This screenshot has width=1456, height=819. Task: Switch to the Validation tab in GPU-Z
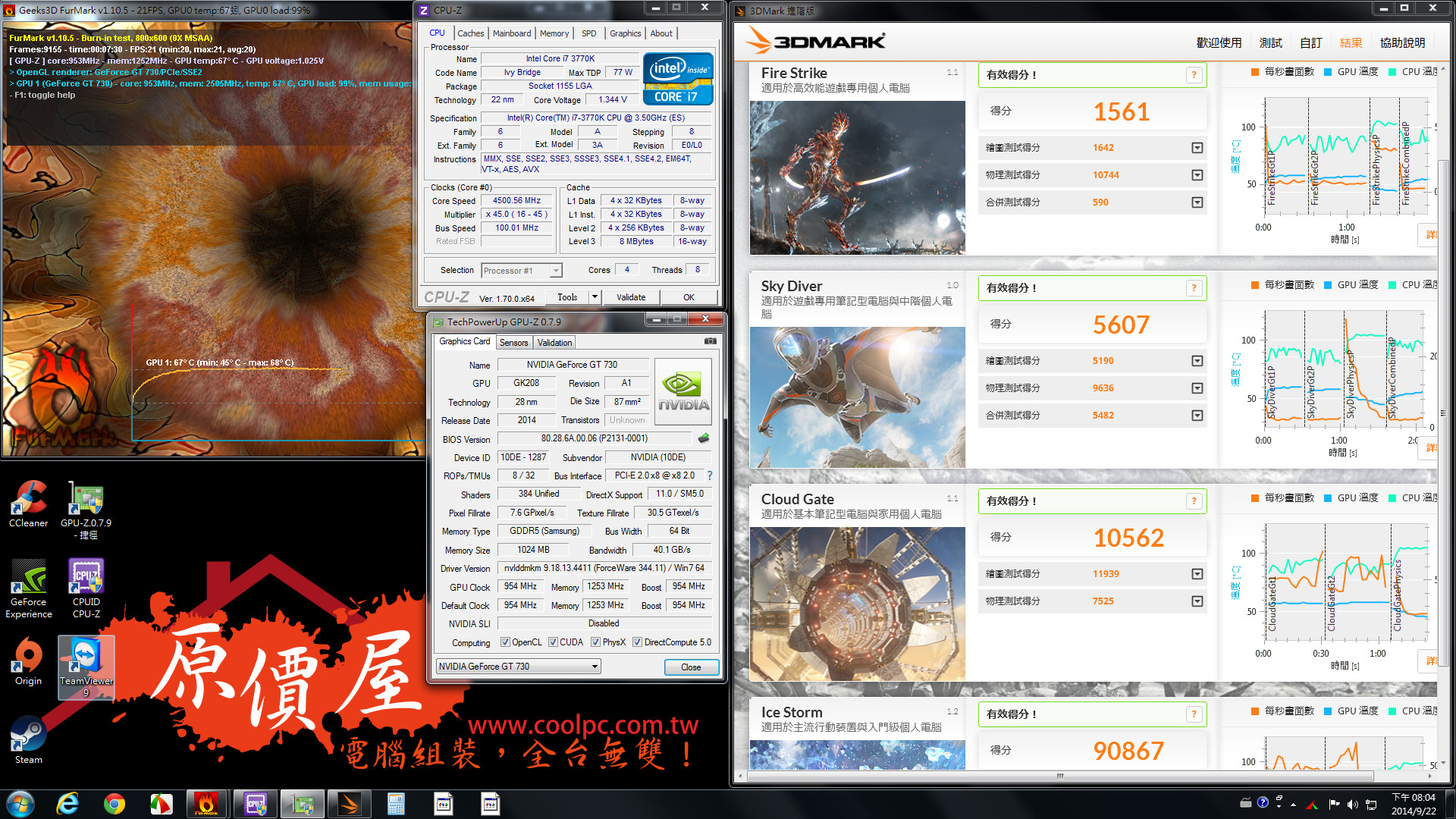click(x=554, y=343)
